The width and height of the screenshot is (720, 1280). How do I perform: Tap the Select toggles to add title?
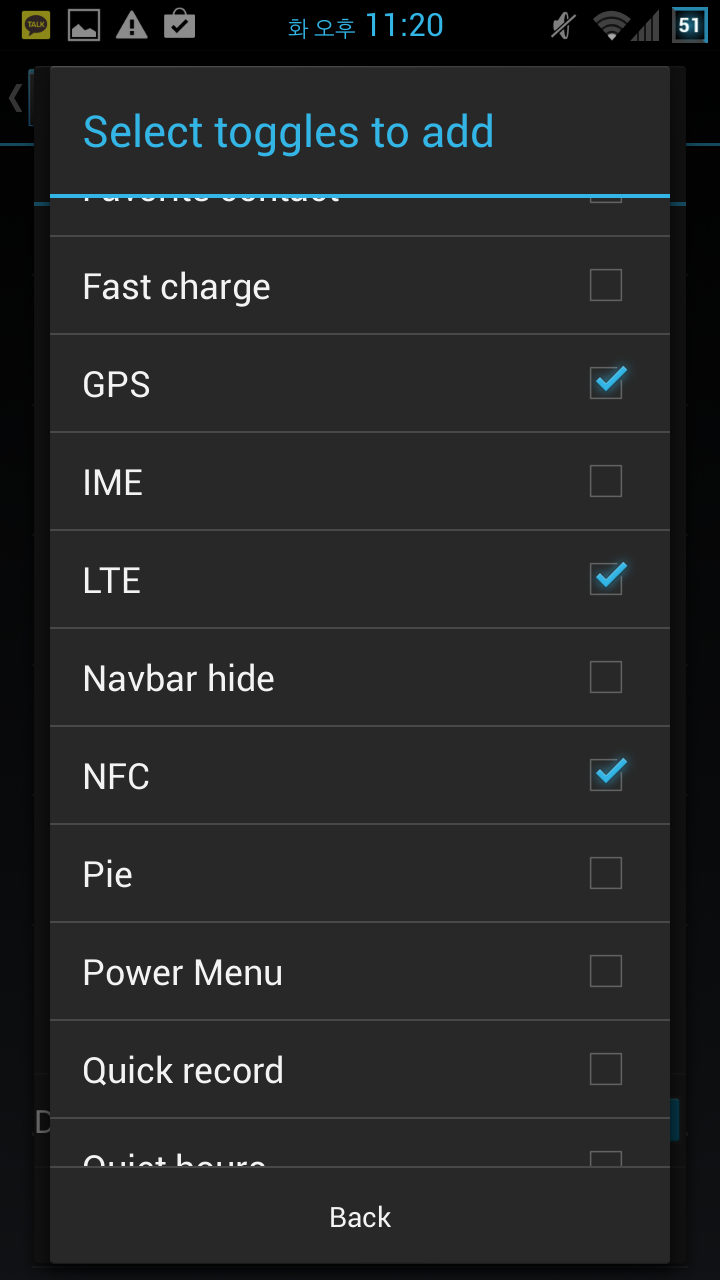pyautogui.click(x=288, y=132)
